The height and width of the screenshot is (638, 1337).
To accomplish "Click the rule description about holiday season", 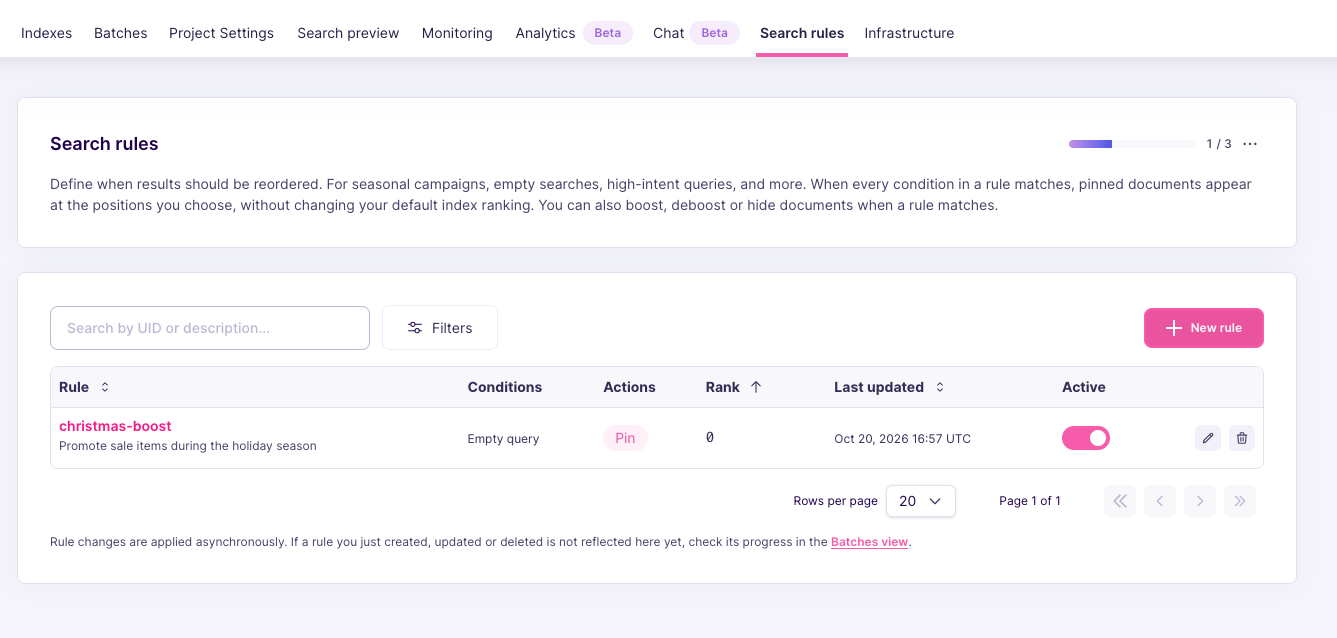I will click(x=188, y=446).
